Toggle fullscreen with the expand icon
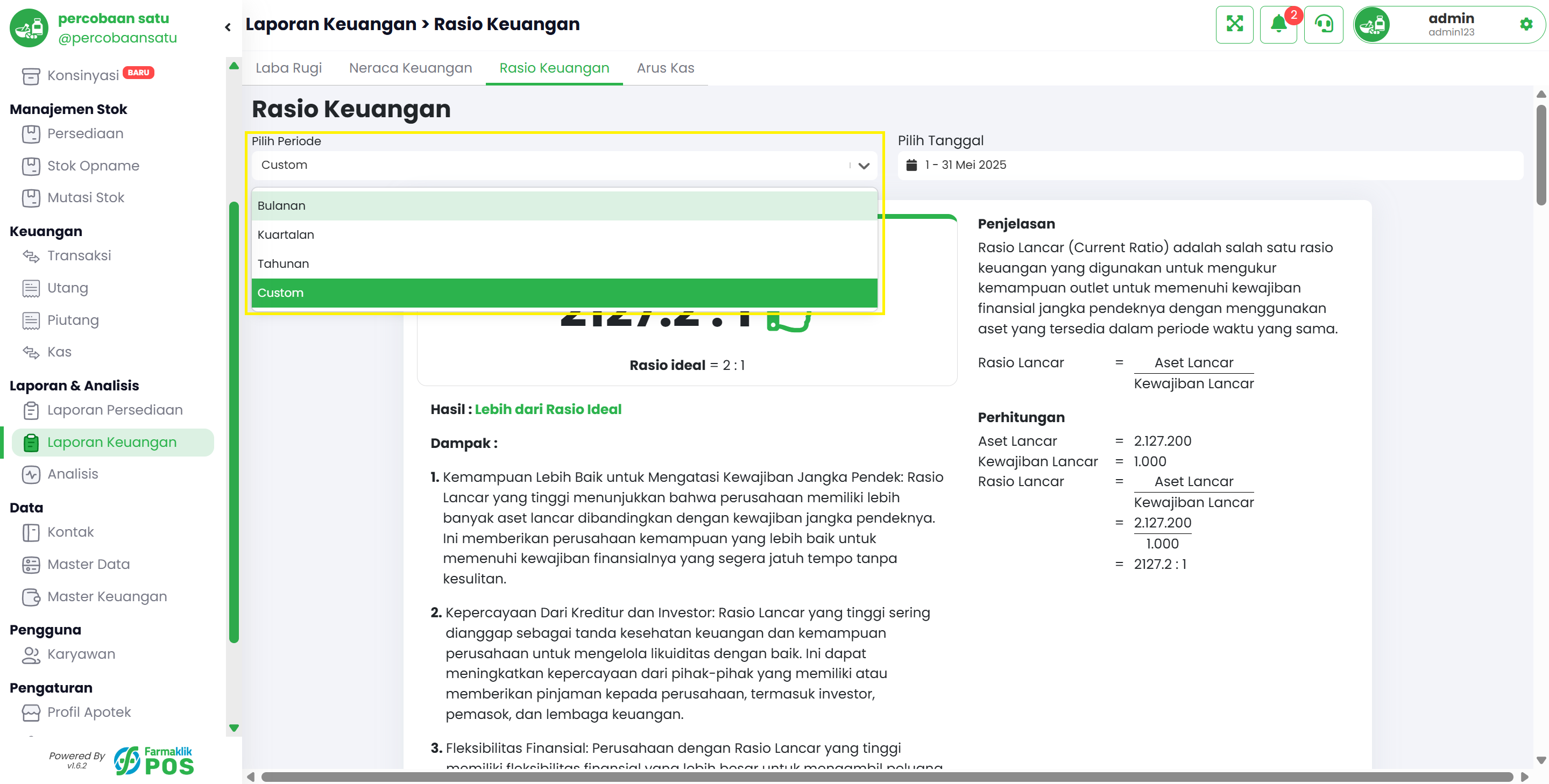The height and width of the screenshot is (784, 1549). coord(1234,25)
